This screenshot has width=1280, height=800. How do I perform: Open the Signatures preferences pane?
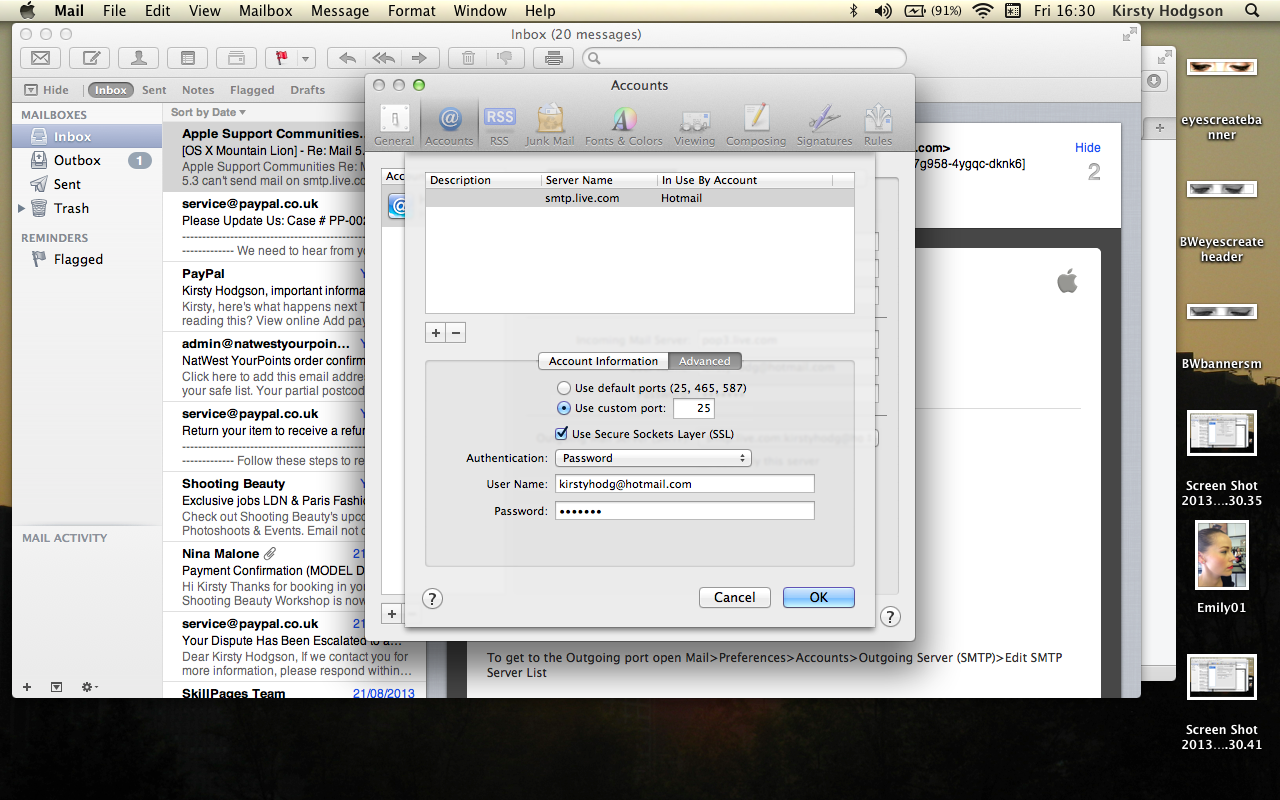824,124
